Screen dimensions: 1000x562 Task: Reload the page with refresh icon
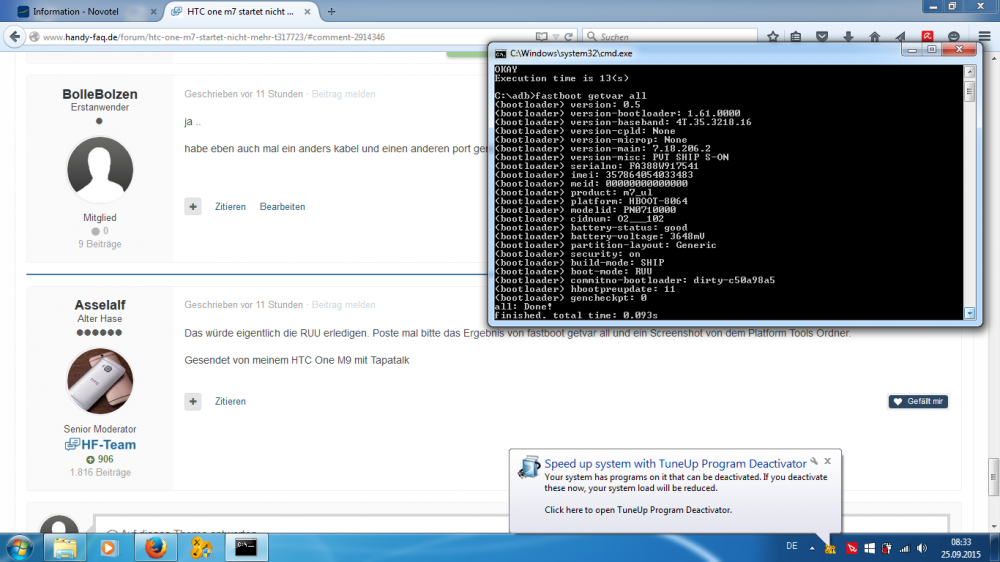[570, 37]
